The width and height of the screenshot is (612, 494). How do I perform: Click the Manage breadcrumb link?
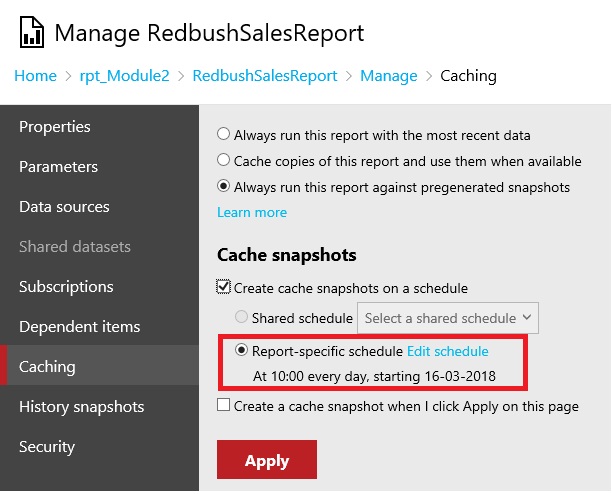(x=388, y=76)
